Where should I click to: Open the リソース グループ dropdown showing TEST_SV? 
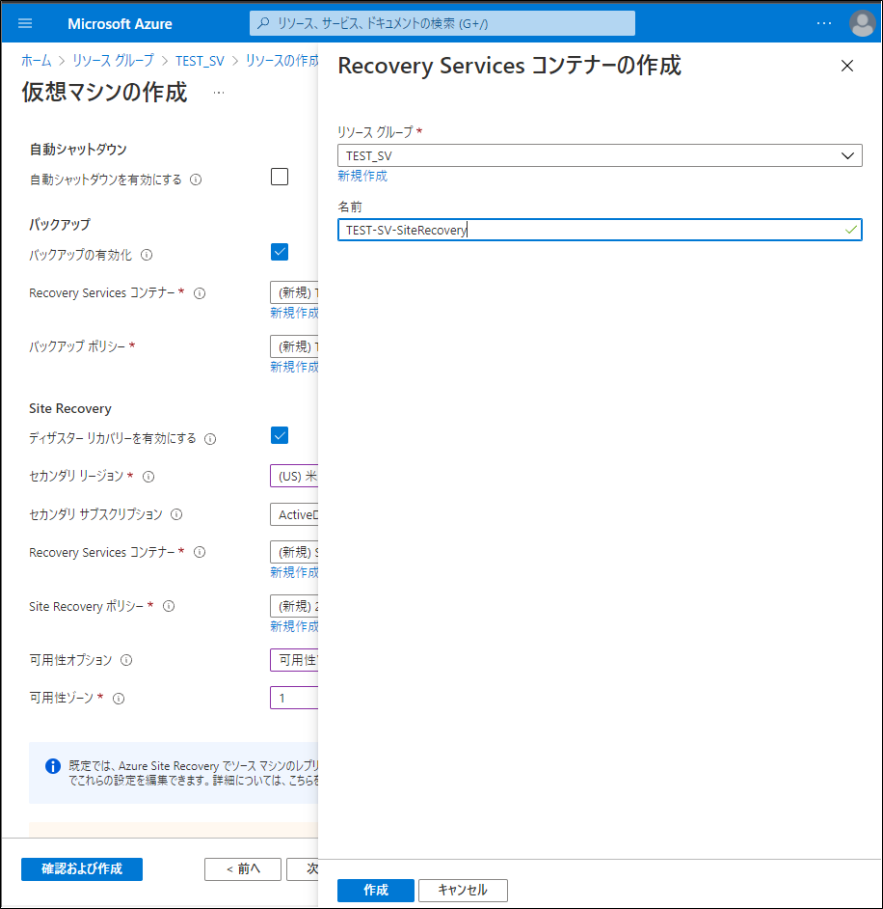click(599, 155)
